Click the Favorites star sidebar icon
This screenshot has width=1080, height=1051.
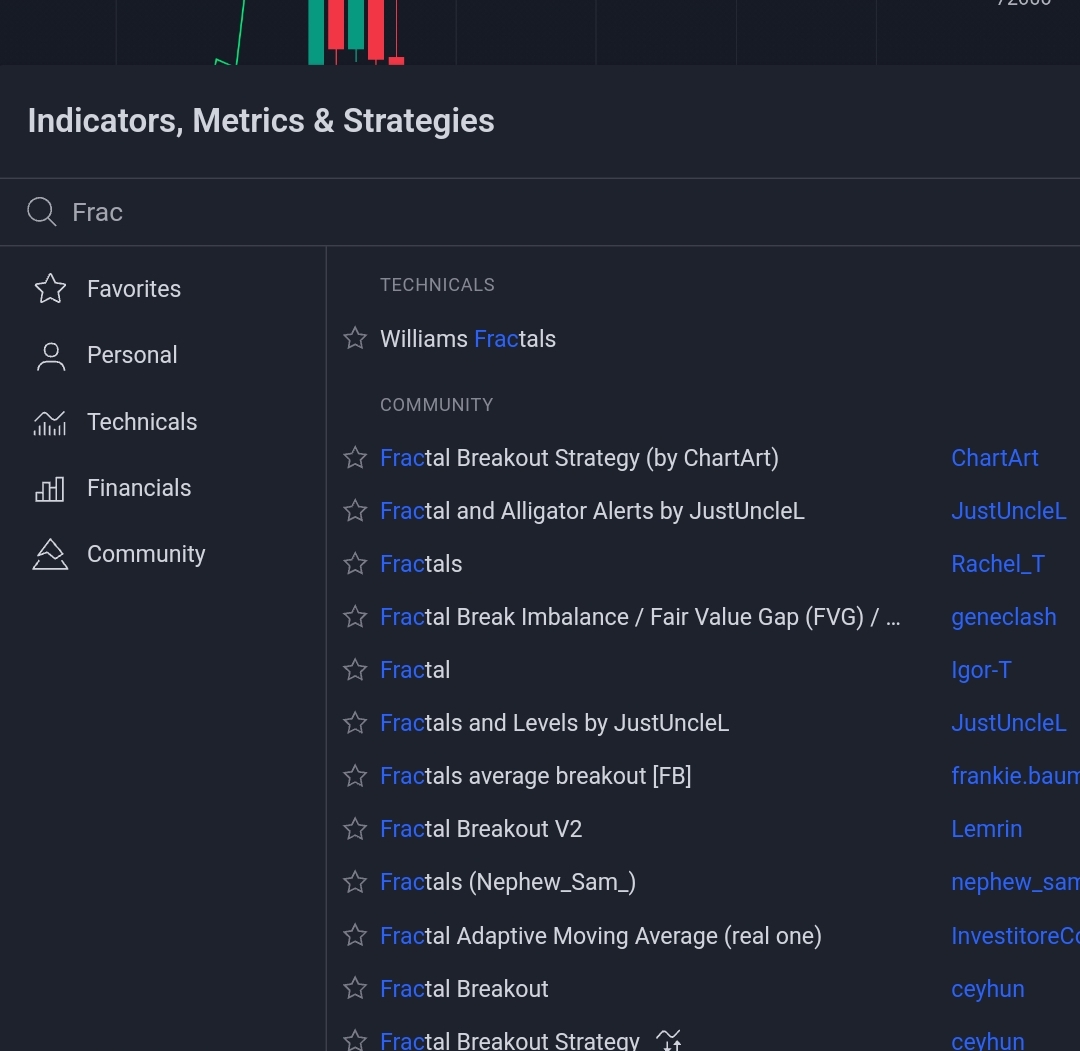point(50,289)
